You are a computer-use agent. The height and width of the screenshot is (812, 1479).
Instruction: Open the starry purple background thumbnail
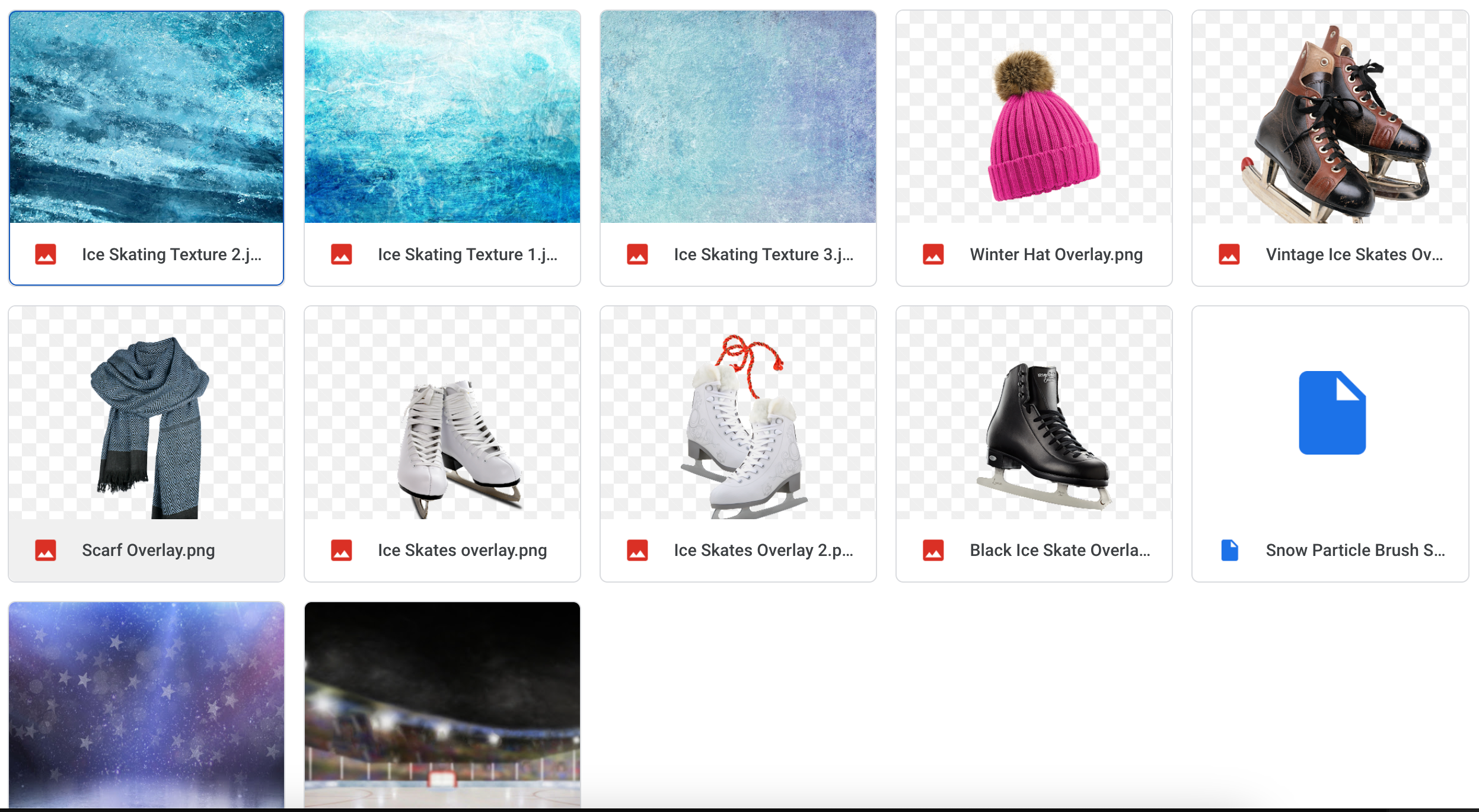coord(146,705)
